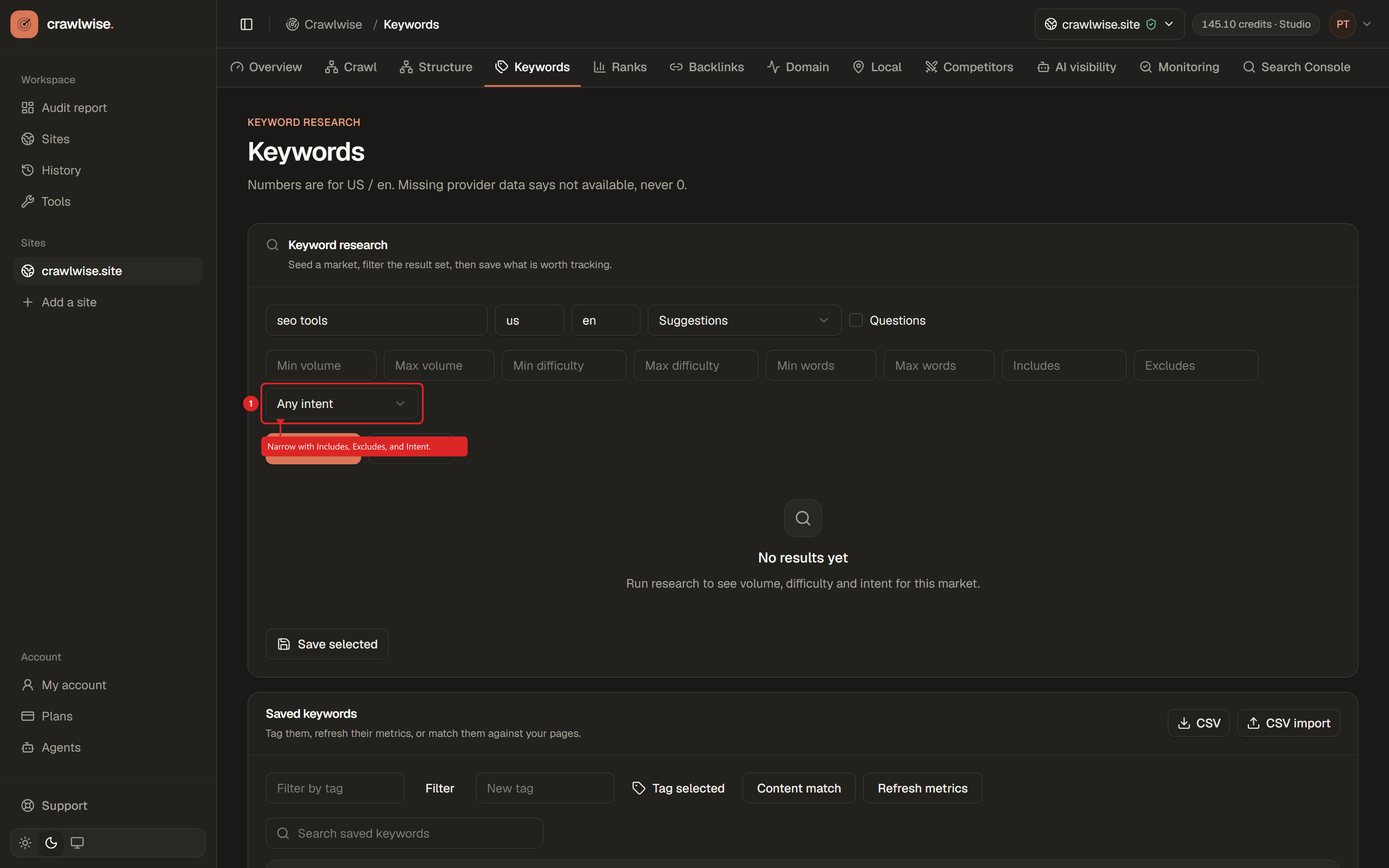Click the Includes filter field
This screenshot has width=1389, height=868.
click(1064, 366)
